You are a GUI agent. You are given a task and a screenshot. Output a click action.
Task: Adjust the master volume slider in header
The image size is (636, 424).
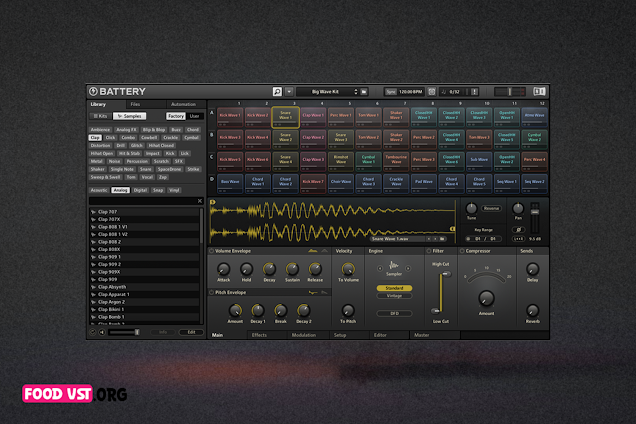pos(510,92)
